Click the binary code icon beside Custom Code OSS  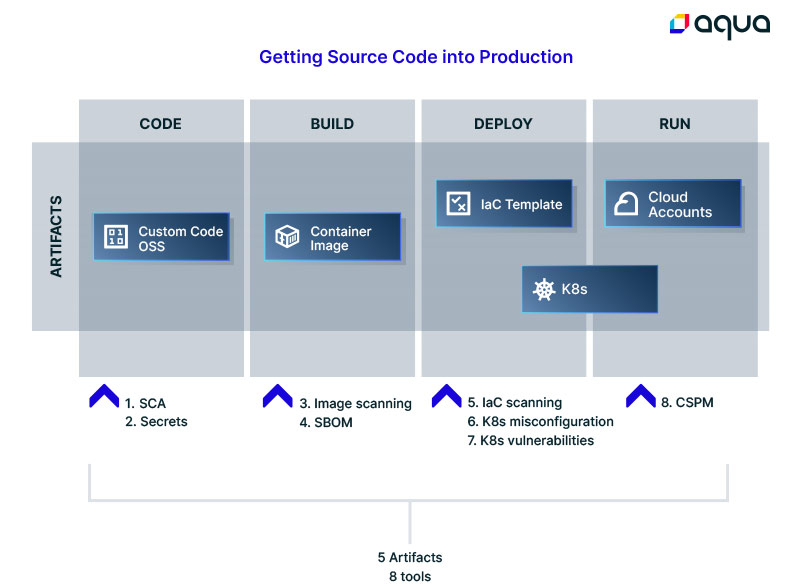[116, 237]
